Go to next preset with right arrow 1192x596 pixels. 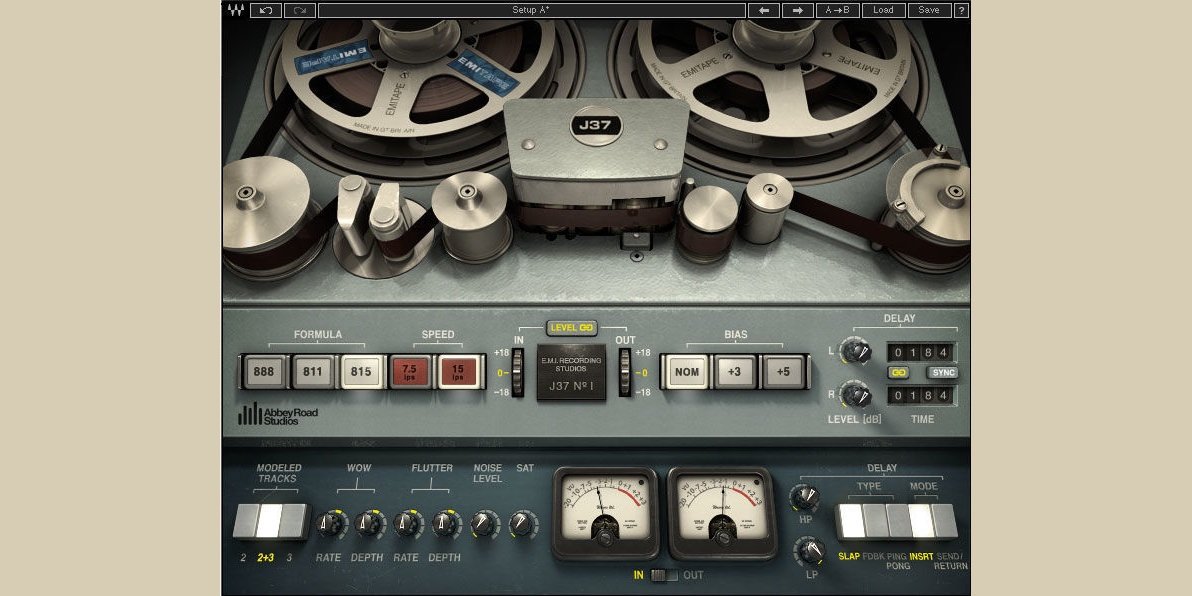797,10
